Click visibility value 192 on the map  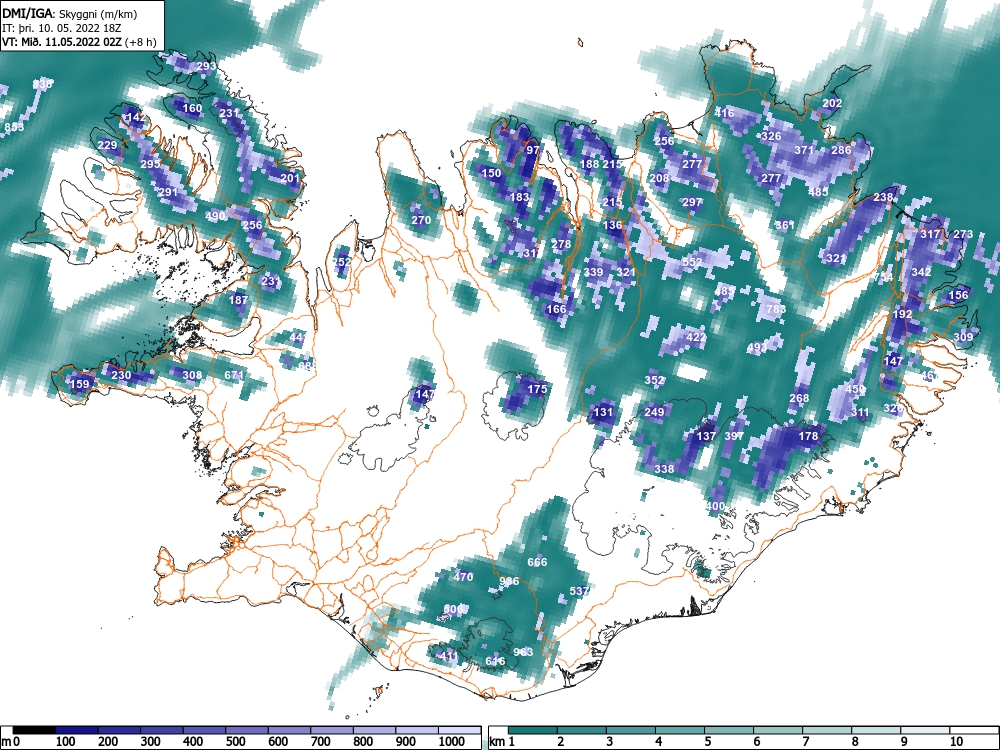click(x=902, y=314)
